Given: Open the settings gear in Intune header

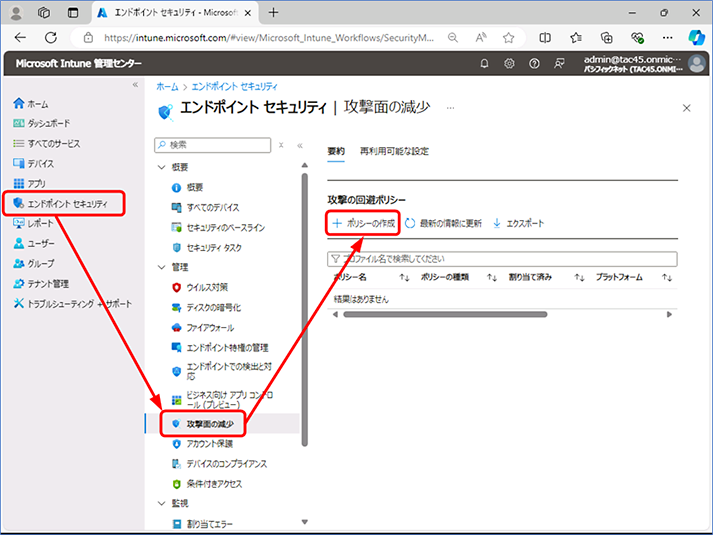Looking at the screenshot, I should [509, 64].
